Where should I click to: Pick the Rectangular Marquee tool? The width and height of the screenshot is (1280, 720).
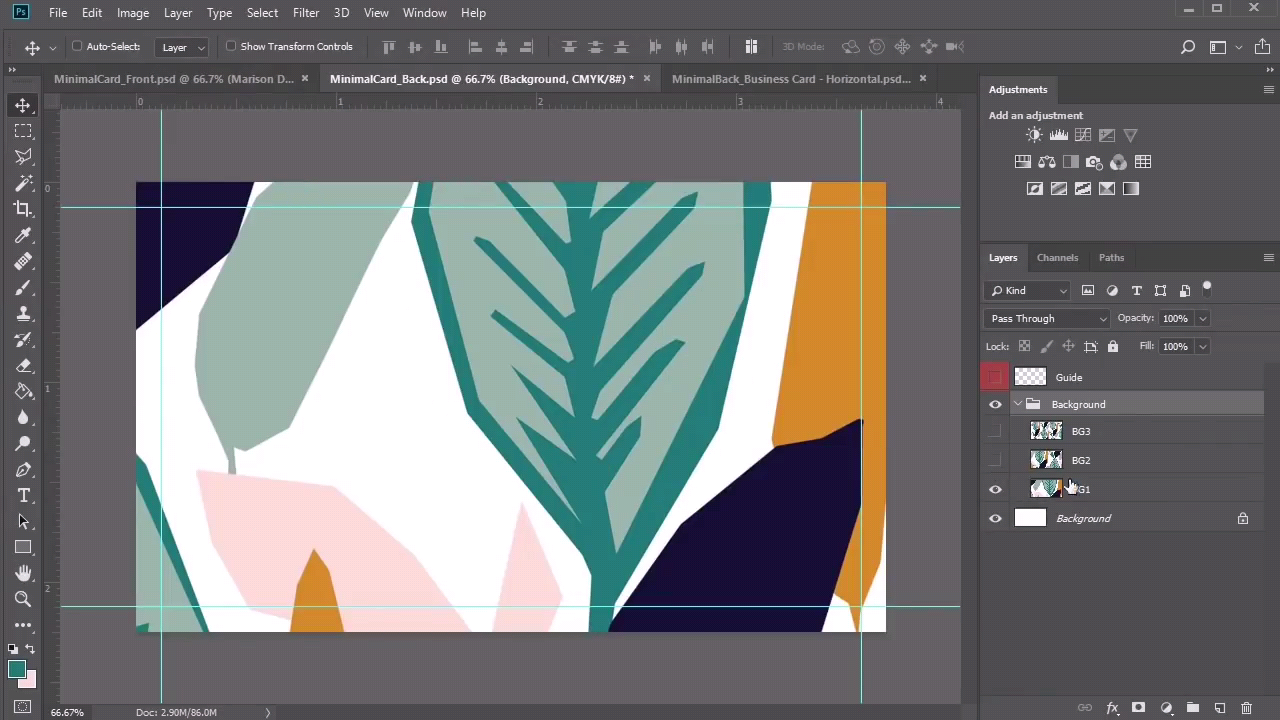(x=23, y=131)
